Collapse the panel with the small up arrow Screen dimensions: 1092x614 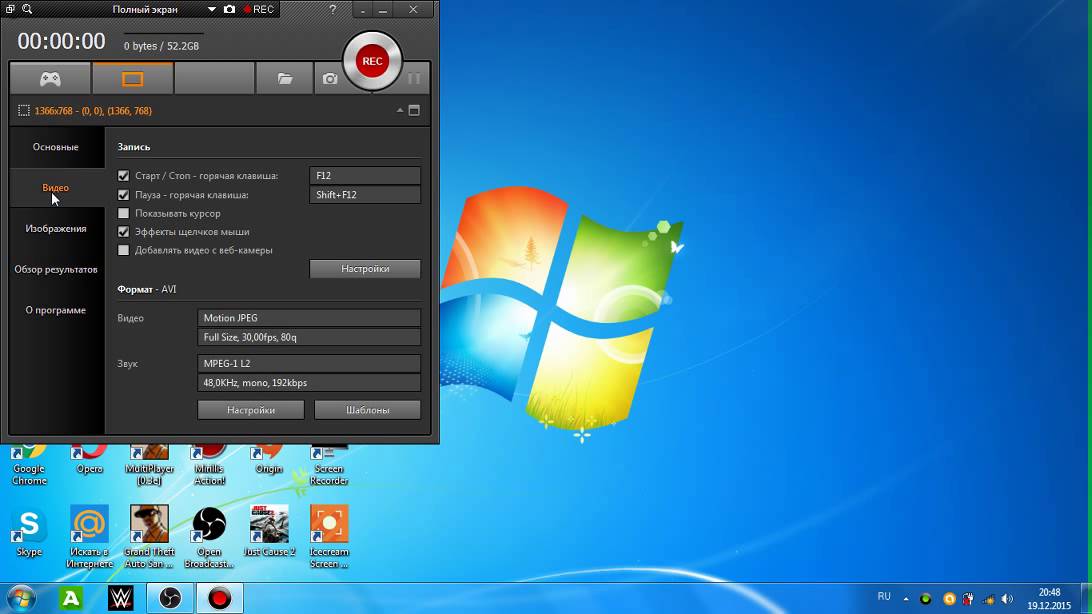tap(400, 110)
